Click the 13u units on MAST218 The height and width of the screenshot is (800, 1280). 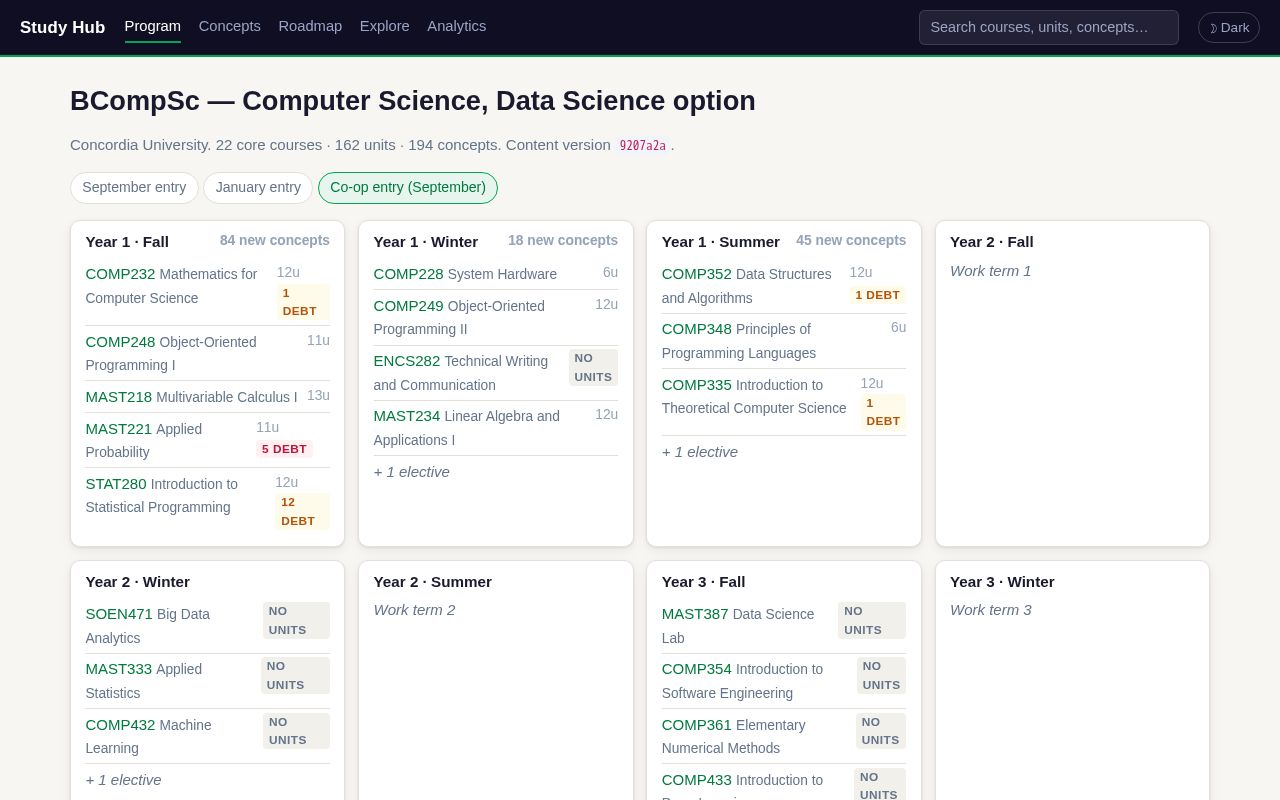[318, 395]
